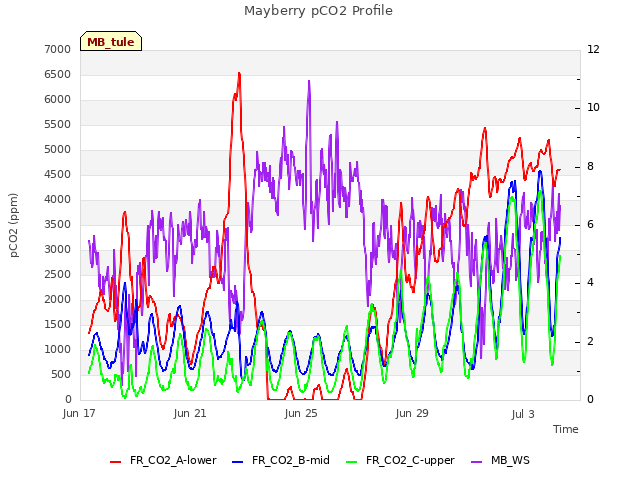Click the Jun 29 x-axis tick
Image resolution: width=640 pixels, height=480 pixels.
(x=412, y=413)
